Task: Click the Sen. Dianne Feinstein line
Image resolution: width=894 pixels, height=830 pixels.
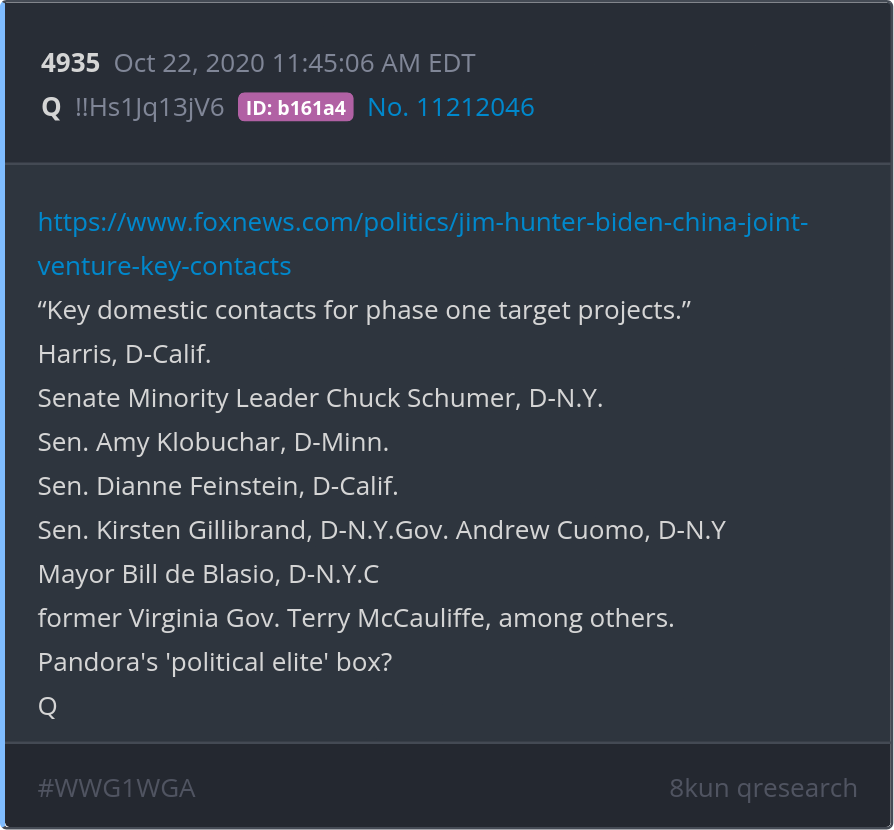Action: (218, 486)
